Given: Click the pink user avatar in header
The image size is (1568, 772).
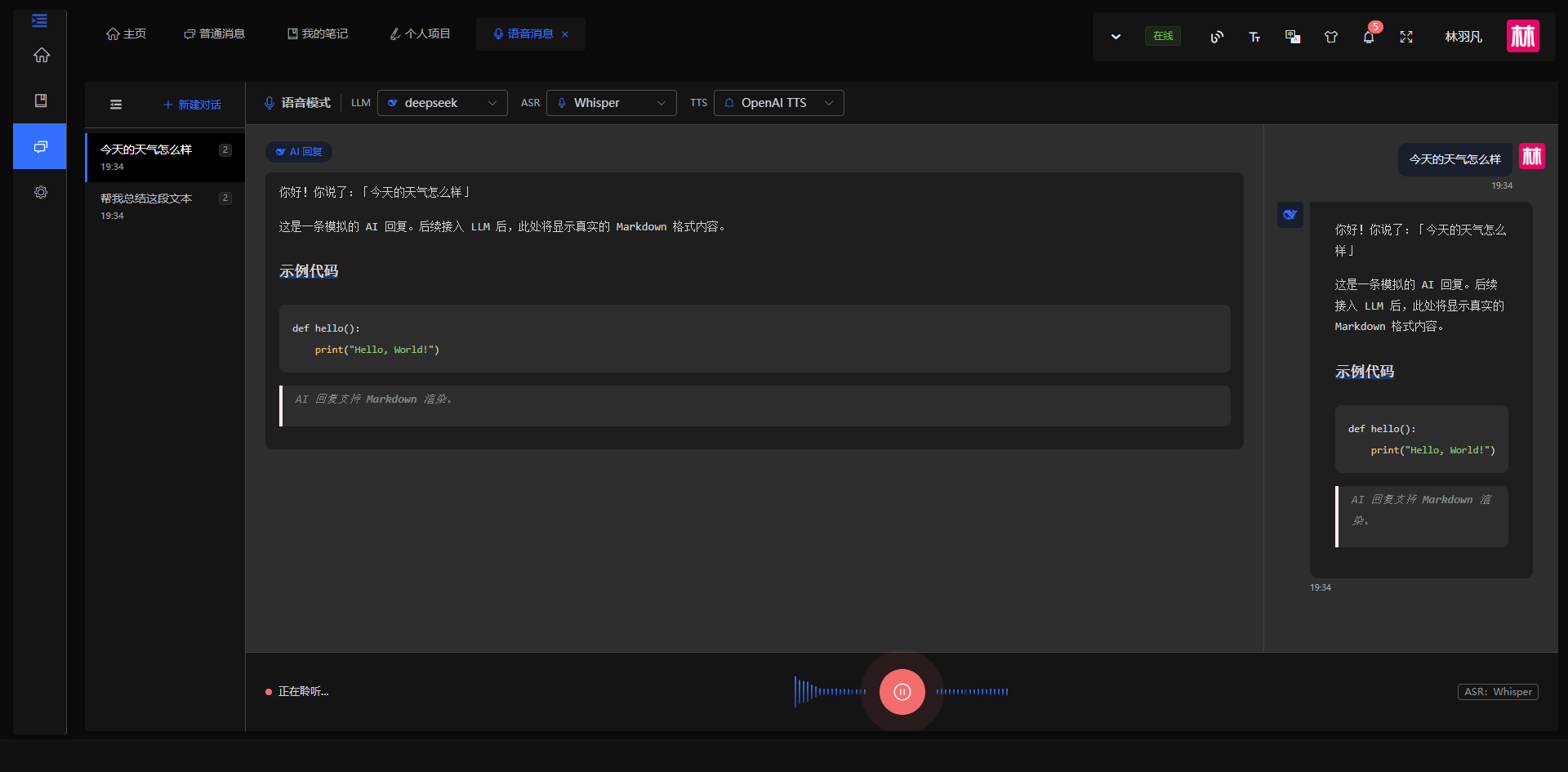Looking at the screenshot, I should coord(1523,36).
